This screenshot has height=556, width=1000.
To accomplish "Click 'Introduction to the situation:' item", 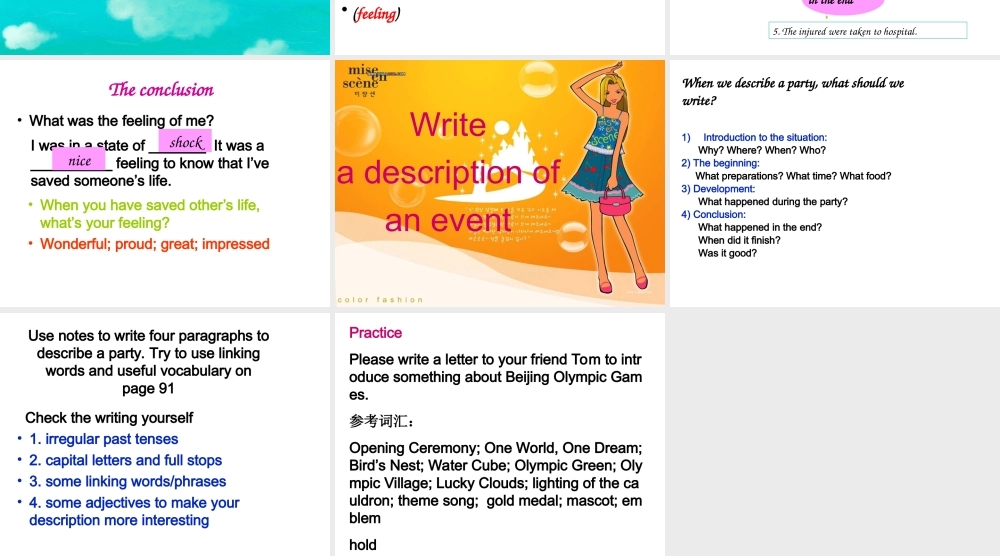I will coord(765,137).
